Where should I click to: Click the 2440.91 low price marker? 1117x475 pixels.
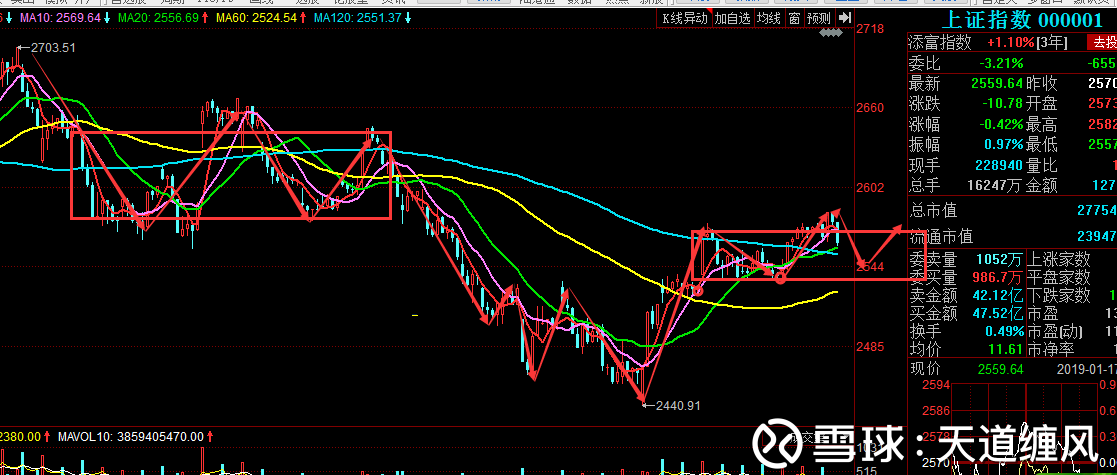677,405
